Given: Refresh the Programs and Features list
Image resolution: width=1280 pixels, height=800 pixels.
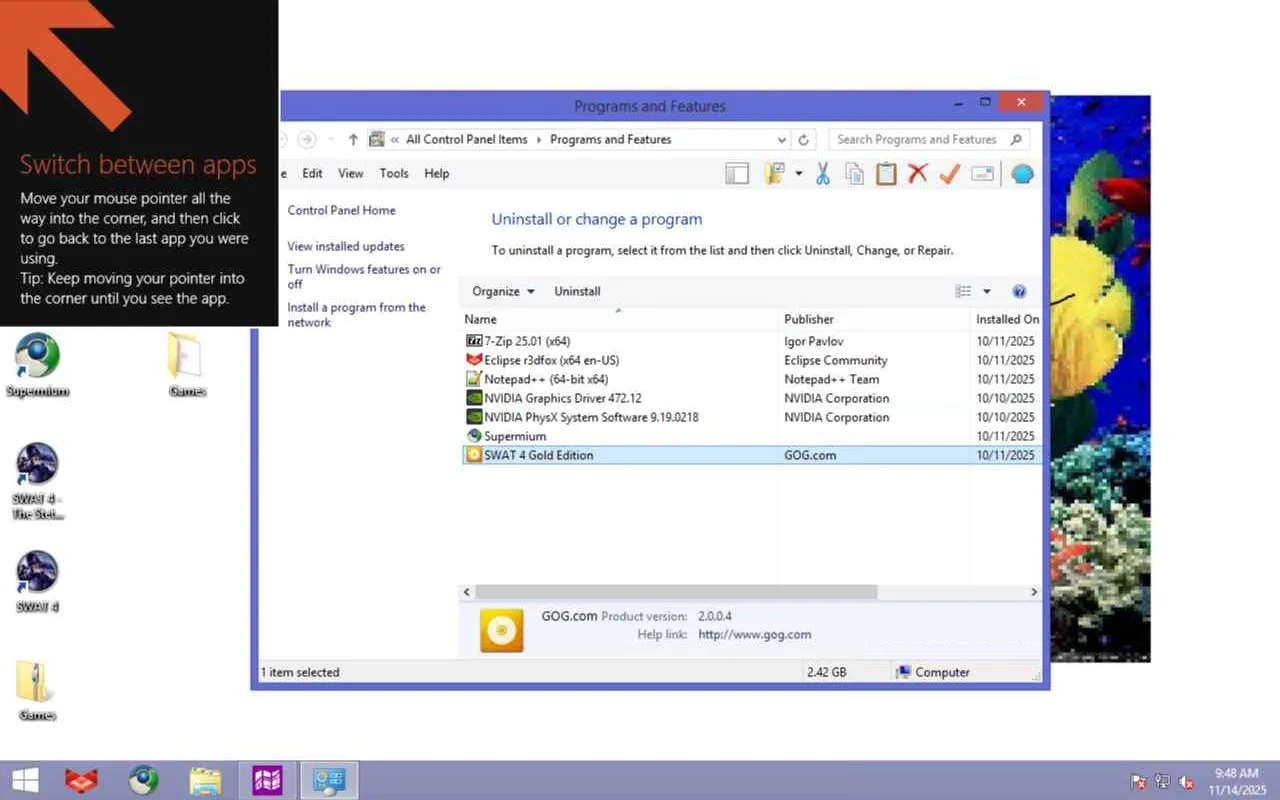Looking at the screenshot, I should click(803, 140).
